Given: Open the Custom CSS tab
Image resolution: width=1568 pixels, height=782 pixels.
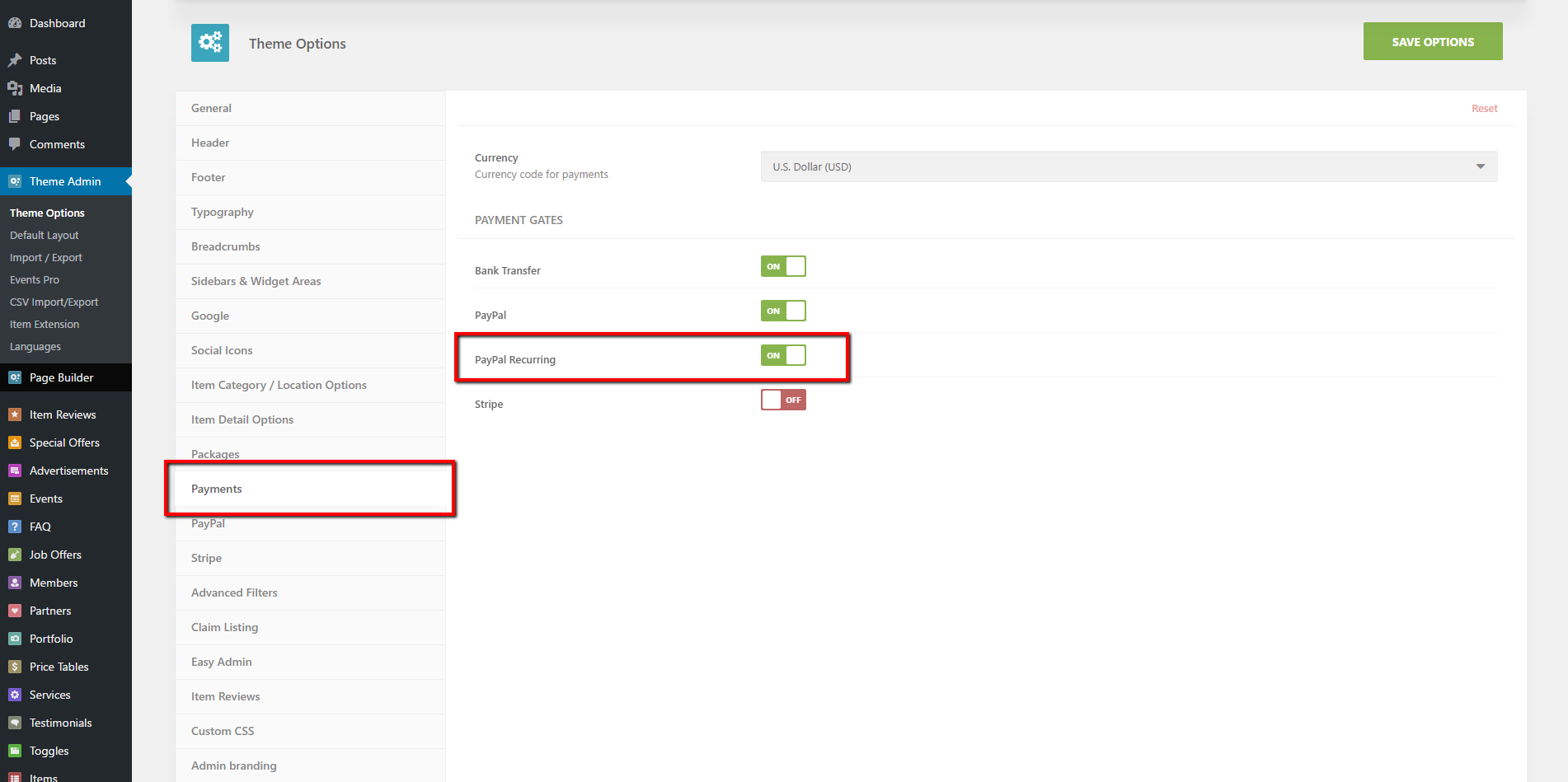Looking at the screenshot, I should tap(311, 731).
